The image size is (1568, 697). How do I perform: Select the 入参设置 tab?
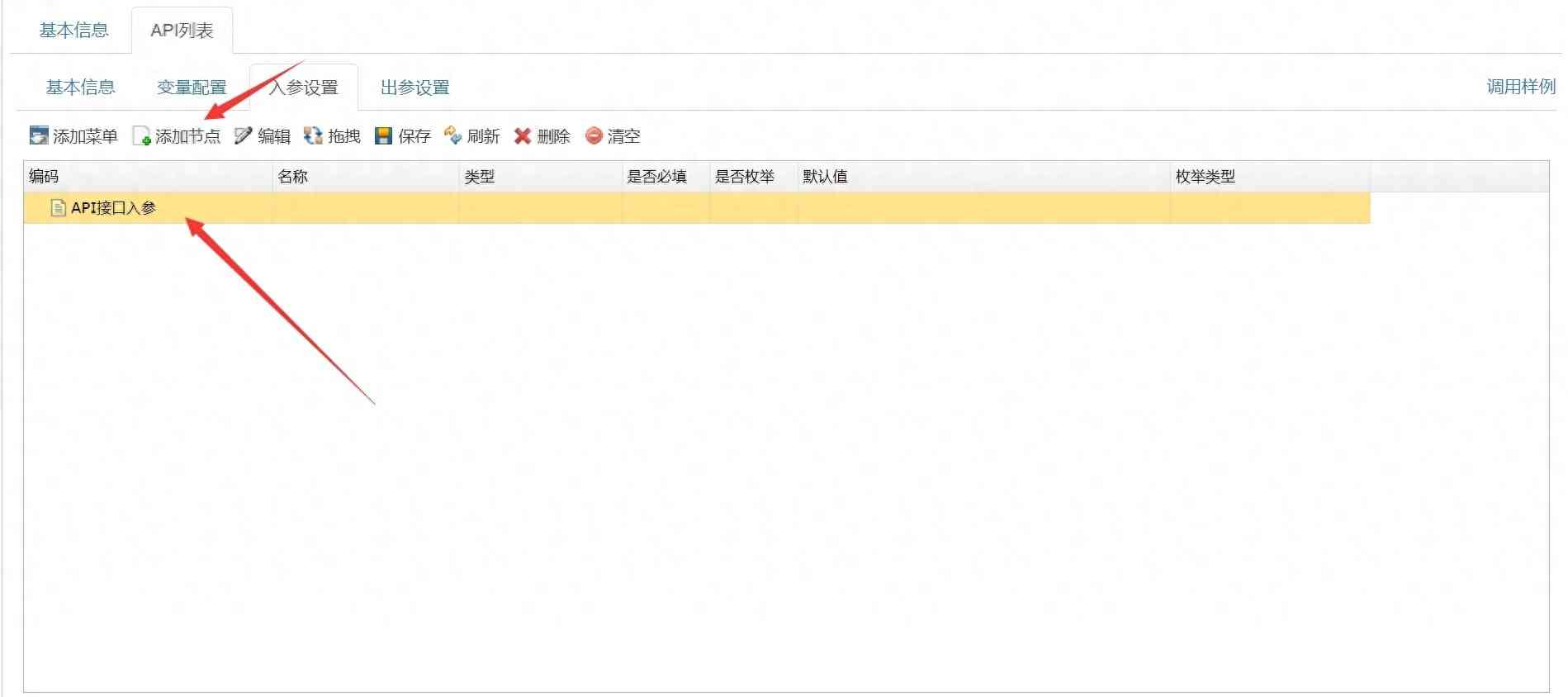coord(304,87)
